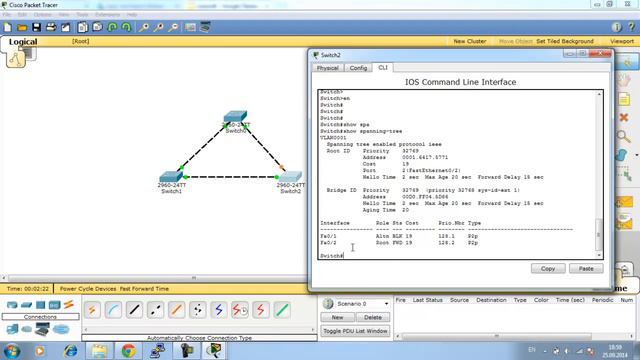Choose the Wireless Devices category
This screenshot has height=360, width=640.
click(x=54, y=305)
